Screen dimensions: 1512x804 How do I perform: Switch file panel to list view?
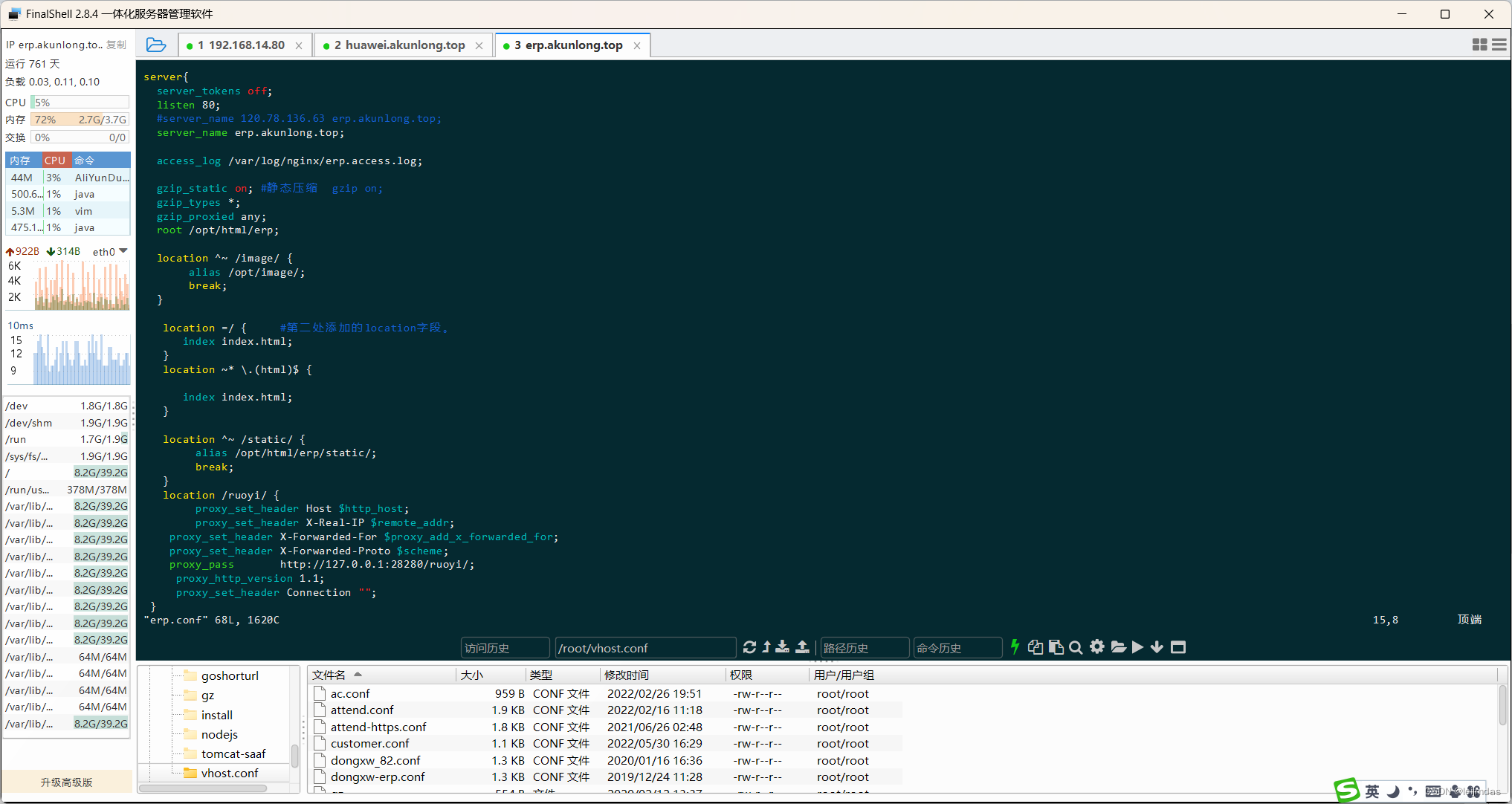click(1499, 45)
